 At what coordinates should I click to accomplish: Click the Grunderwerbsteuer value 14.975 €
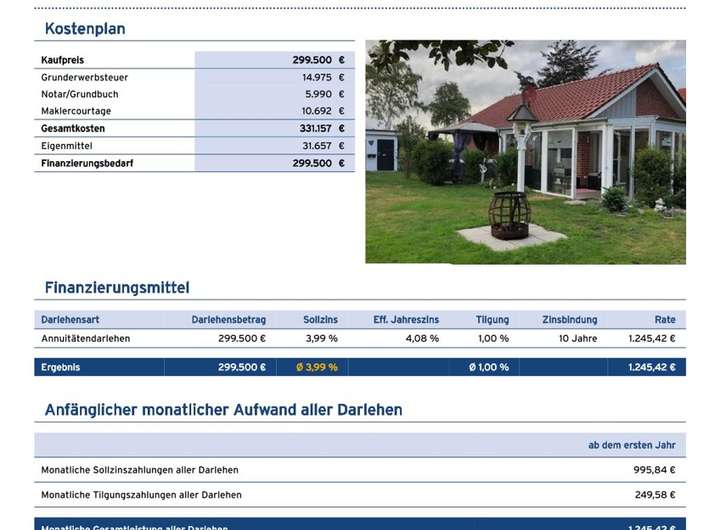point(323,77)
